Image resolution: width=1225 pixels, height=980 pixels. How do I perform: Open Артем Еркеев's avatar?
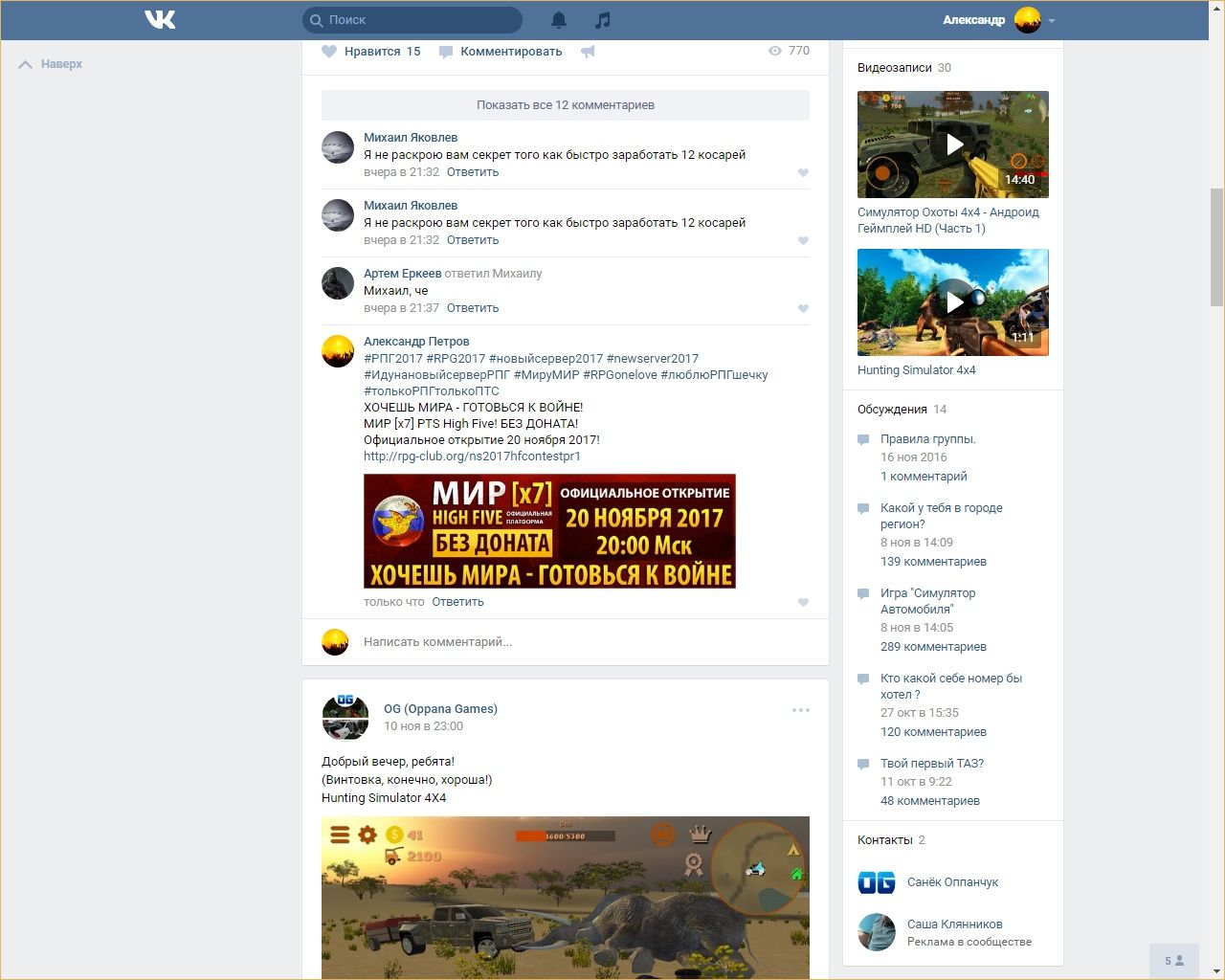[338, 283]
